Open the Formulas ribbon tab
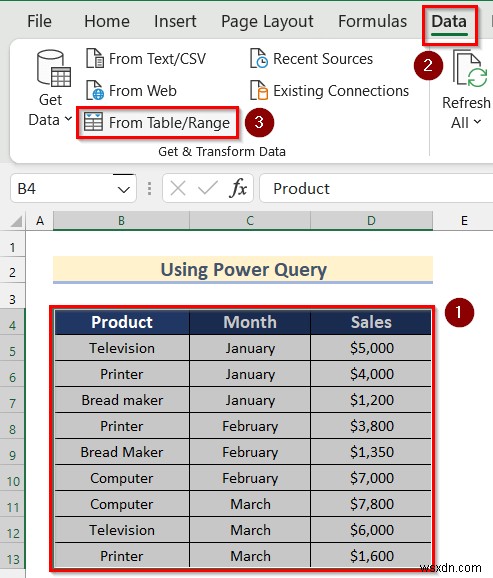The height and width of the screenshot is (578, 493). tap(372, 21)
